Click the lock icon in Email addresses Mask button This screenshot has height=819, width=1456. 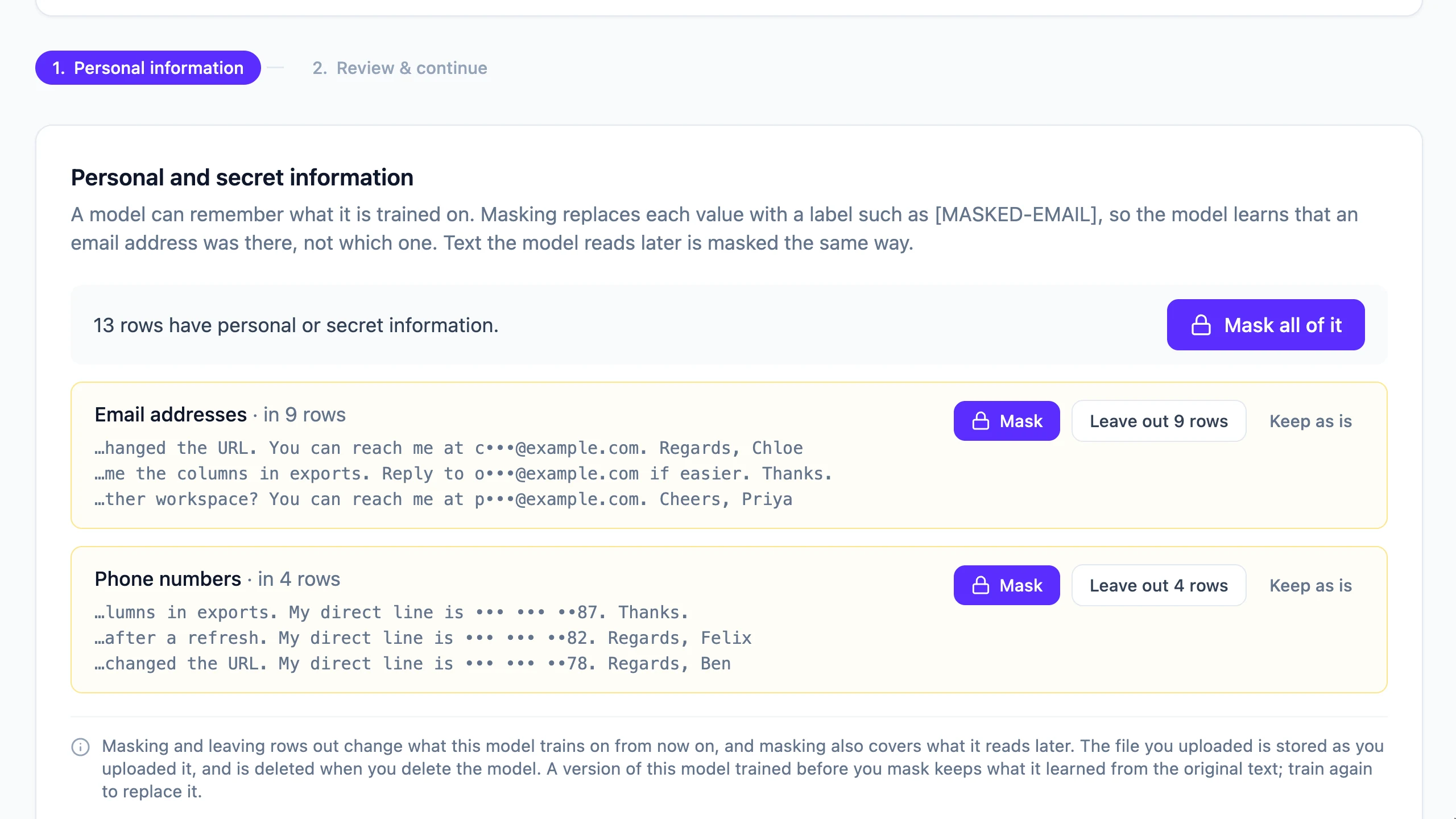pos(981,421)
